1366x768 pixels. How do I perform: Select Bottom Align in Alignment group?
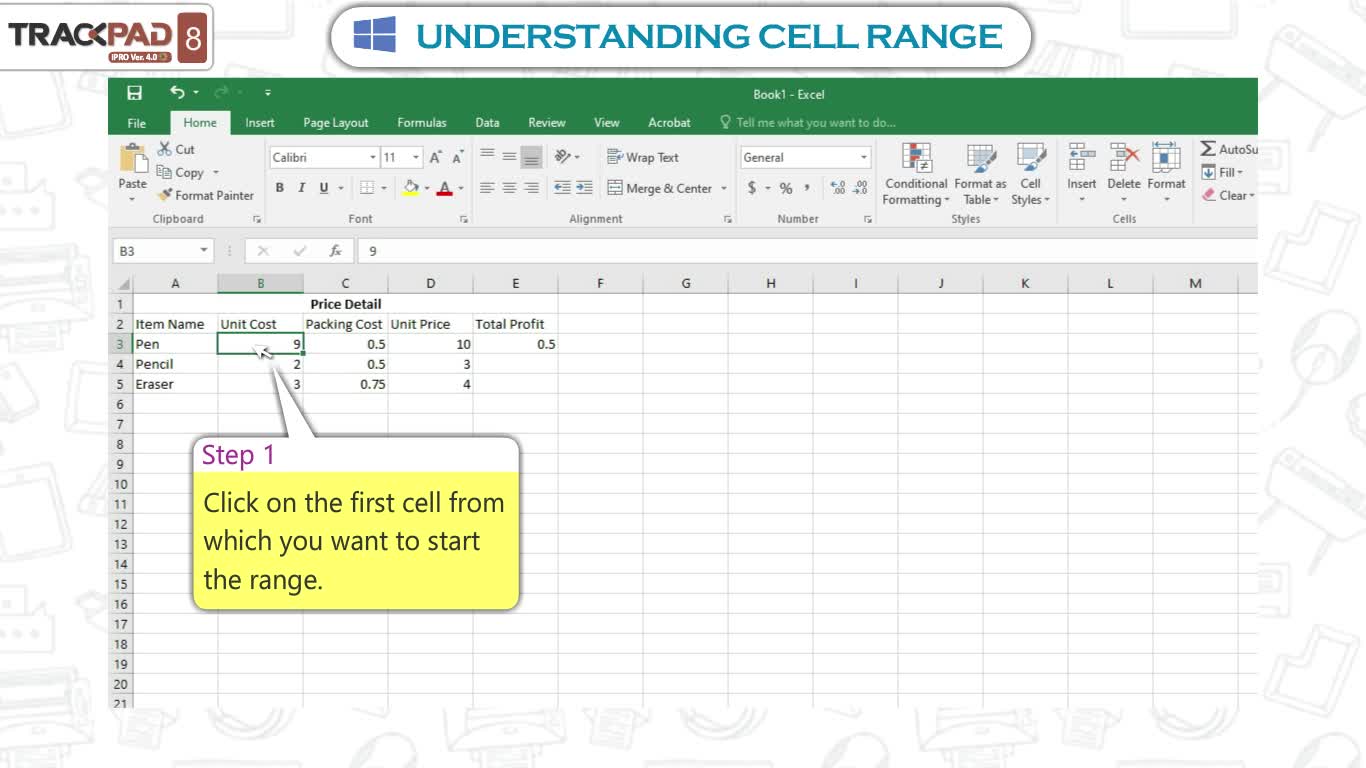(532, 156)
